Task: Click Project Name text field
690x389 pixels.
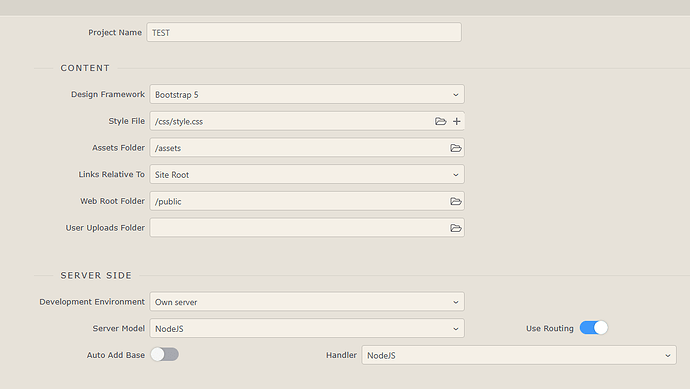Action: (x=304, y=32)
